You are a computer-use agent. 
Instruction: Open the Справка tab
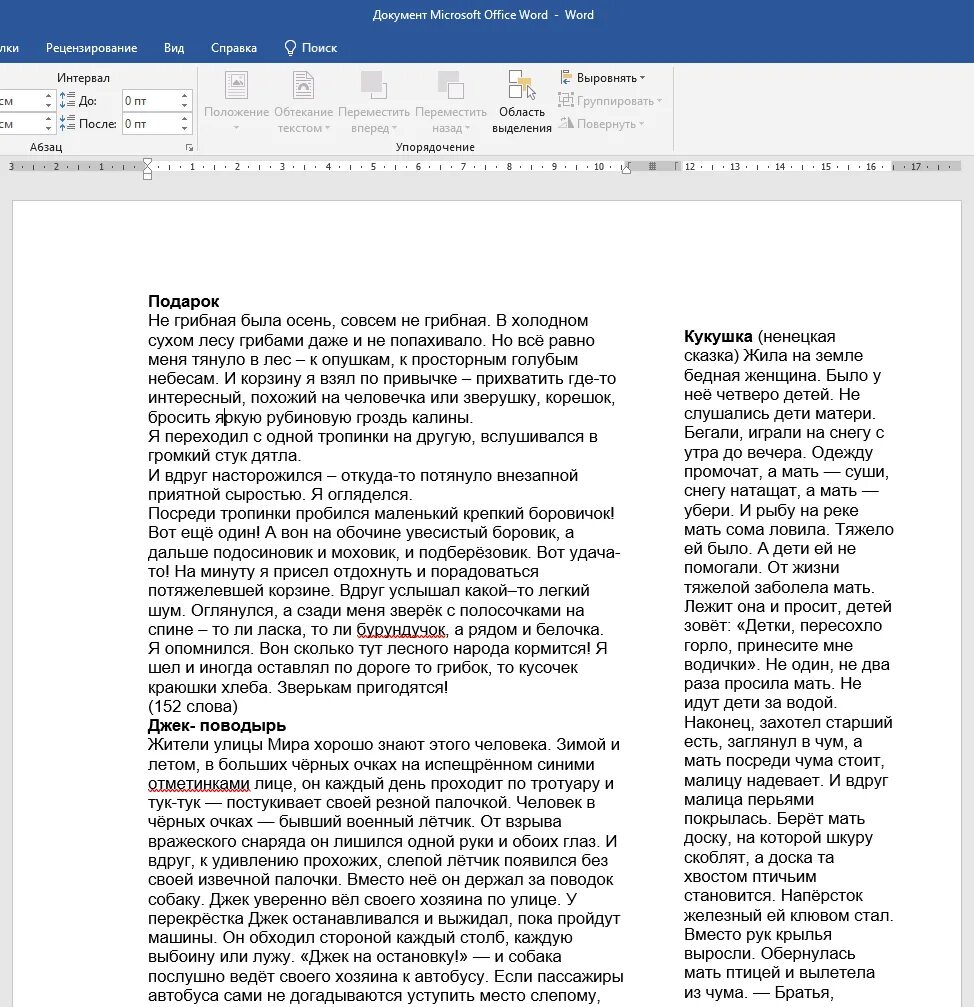tap(234, 48)
